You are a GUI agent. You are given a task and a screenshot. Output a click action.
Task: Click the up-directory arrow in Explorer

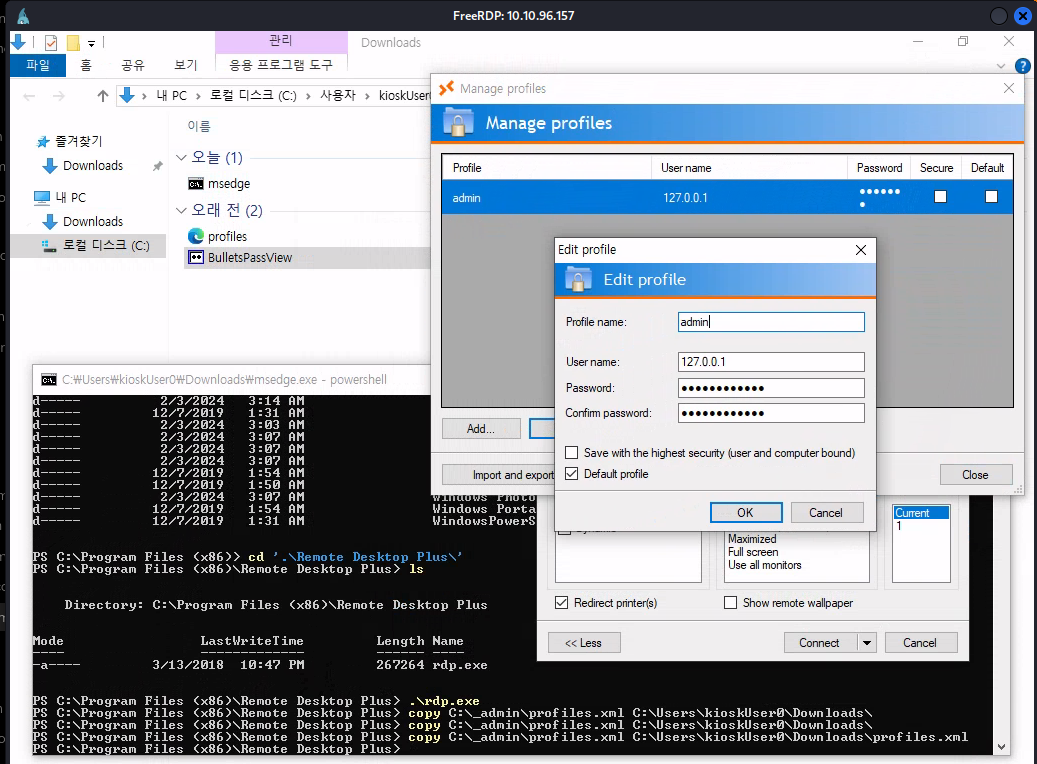[102, 96]
